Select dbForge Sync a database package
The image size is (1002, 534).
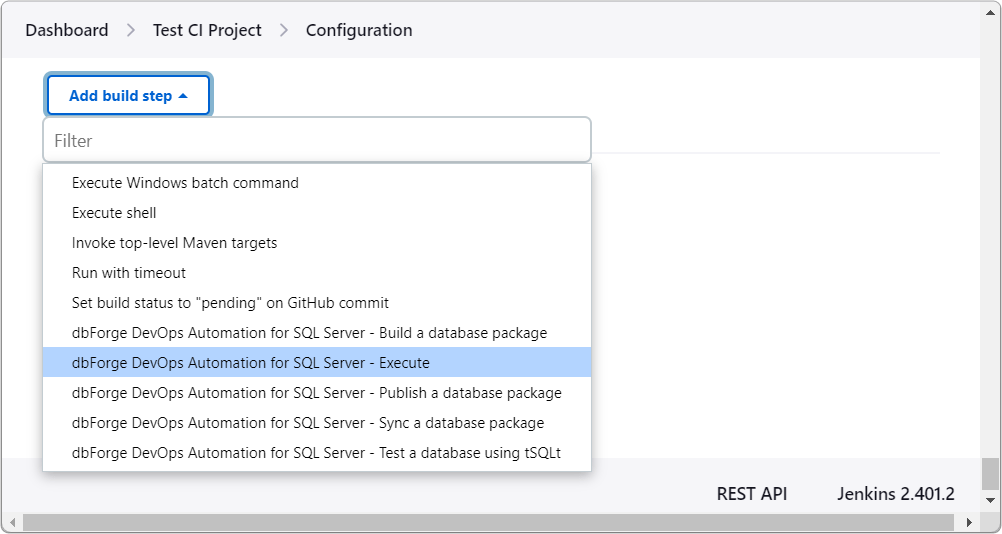click(x=308, y=423)
